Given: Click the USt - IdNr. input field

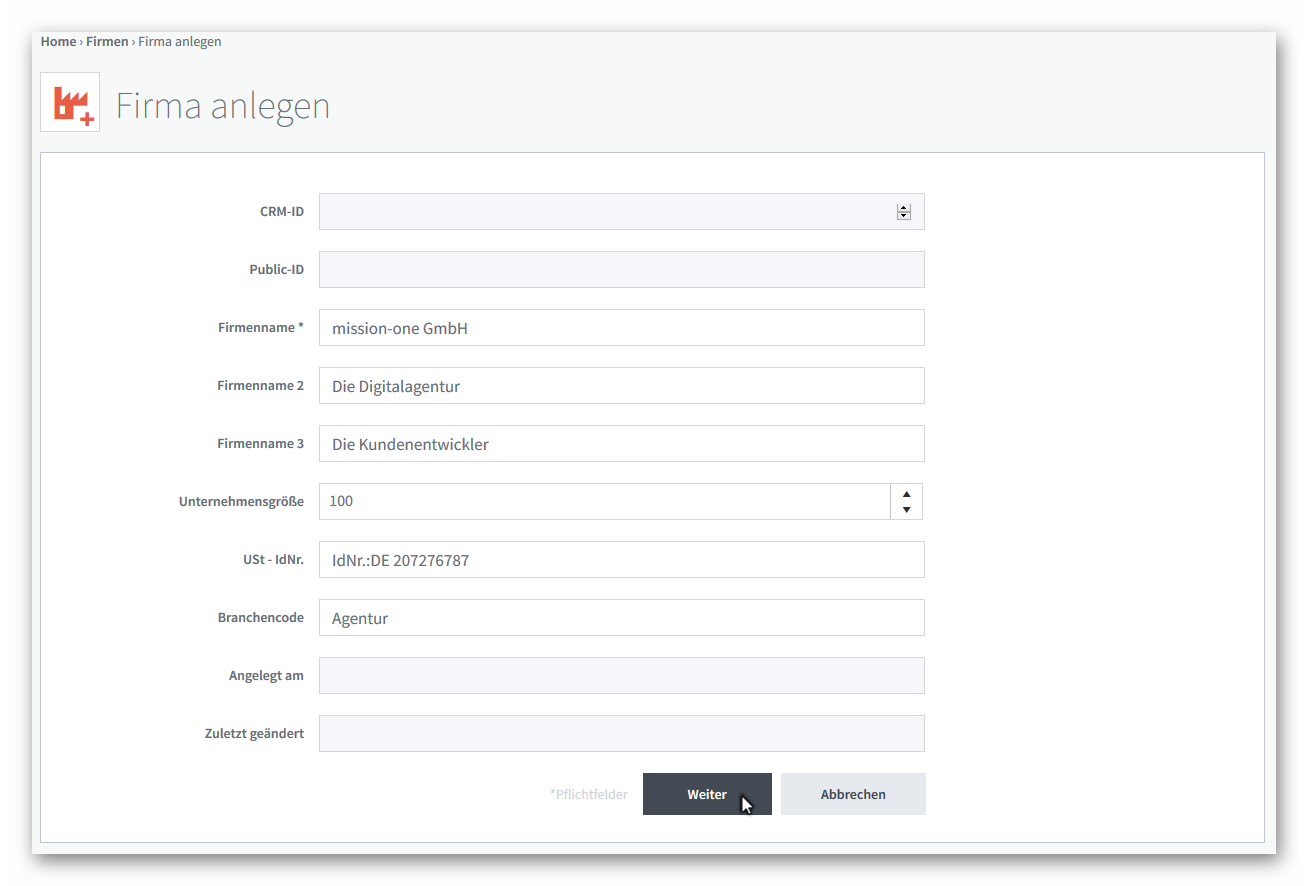Looking at the screenshot, I should (x=621, y=559).
